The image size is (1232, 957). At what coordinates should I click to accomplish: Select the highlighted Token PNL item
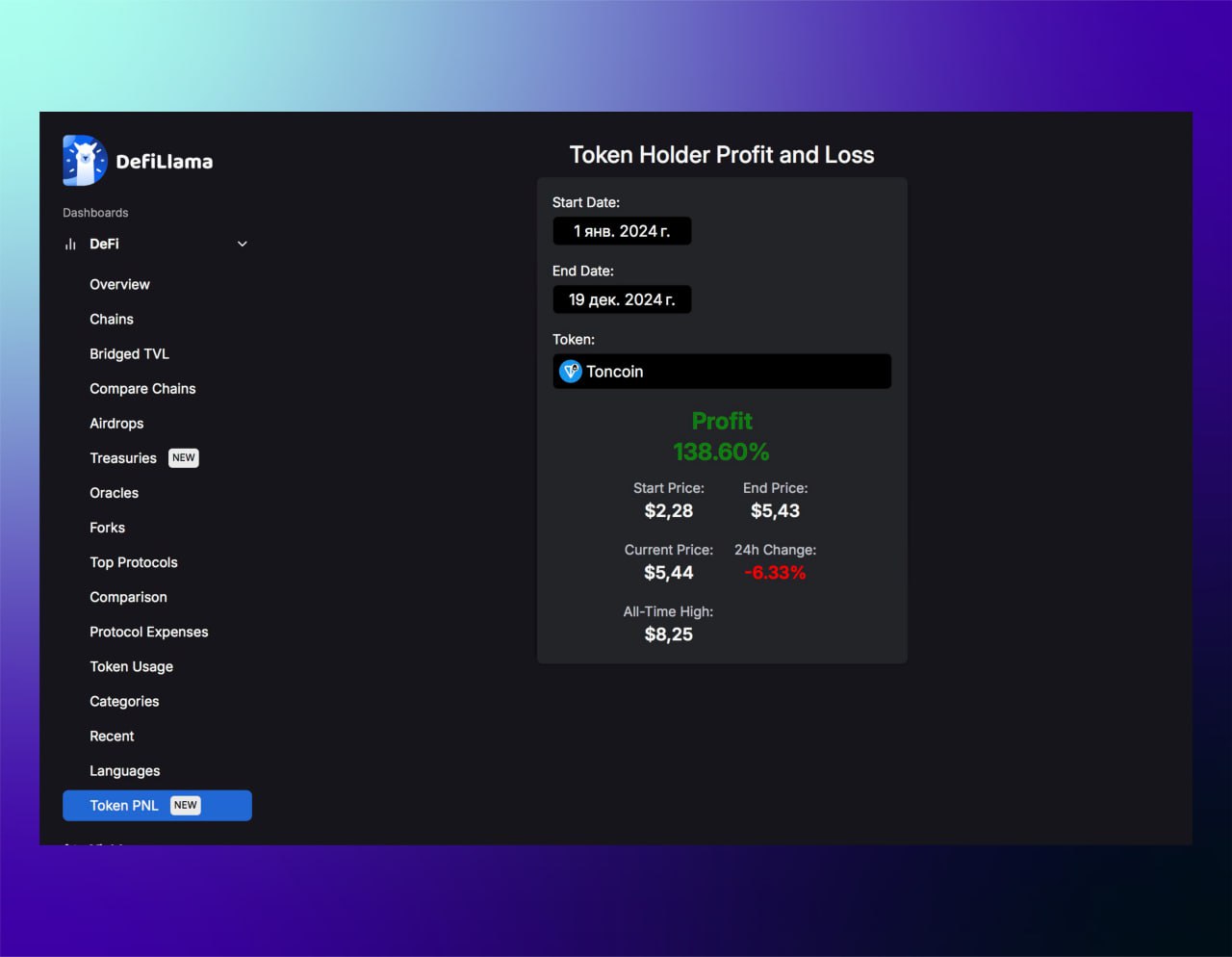(157, 806)
